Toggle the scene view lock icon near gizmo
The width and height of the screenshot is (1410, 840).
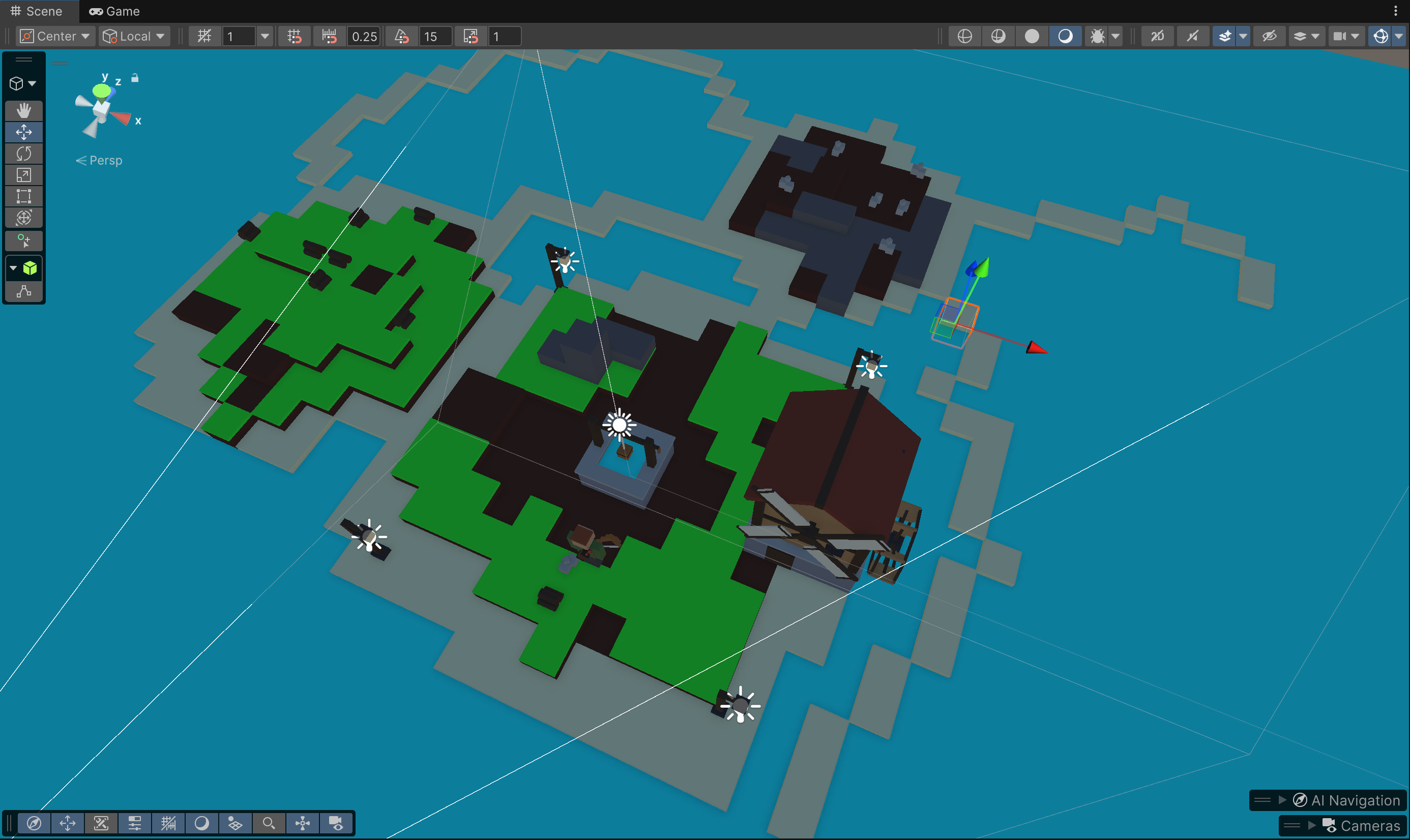(x=135, y=78)
